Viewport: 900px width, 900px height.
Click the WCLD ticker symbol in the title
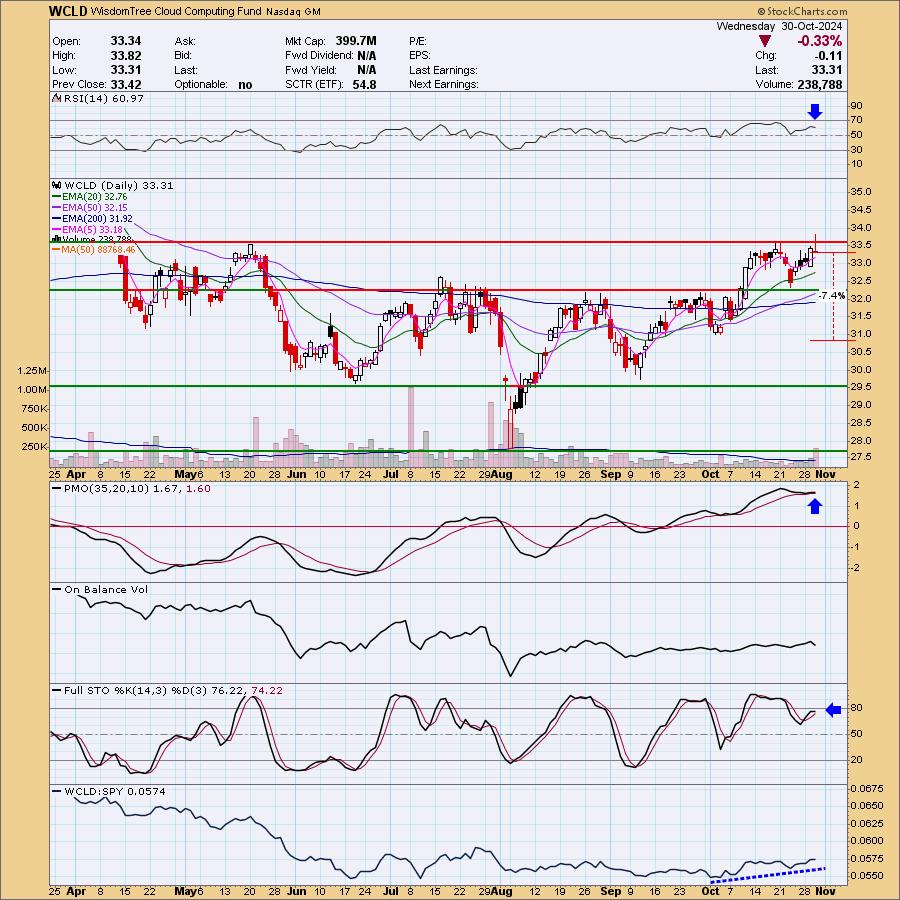(68, 11)
